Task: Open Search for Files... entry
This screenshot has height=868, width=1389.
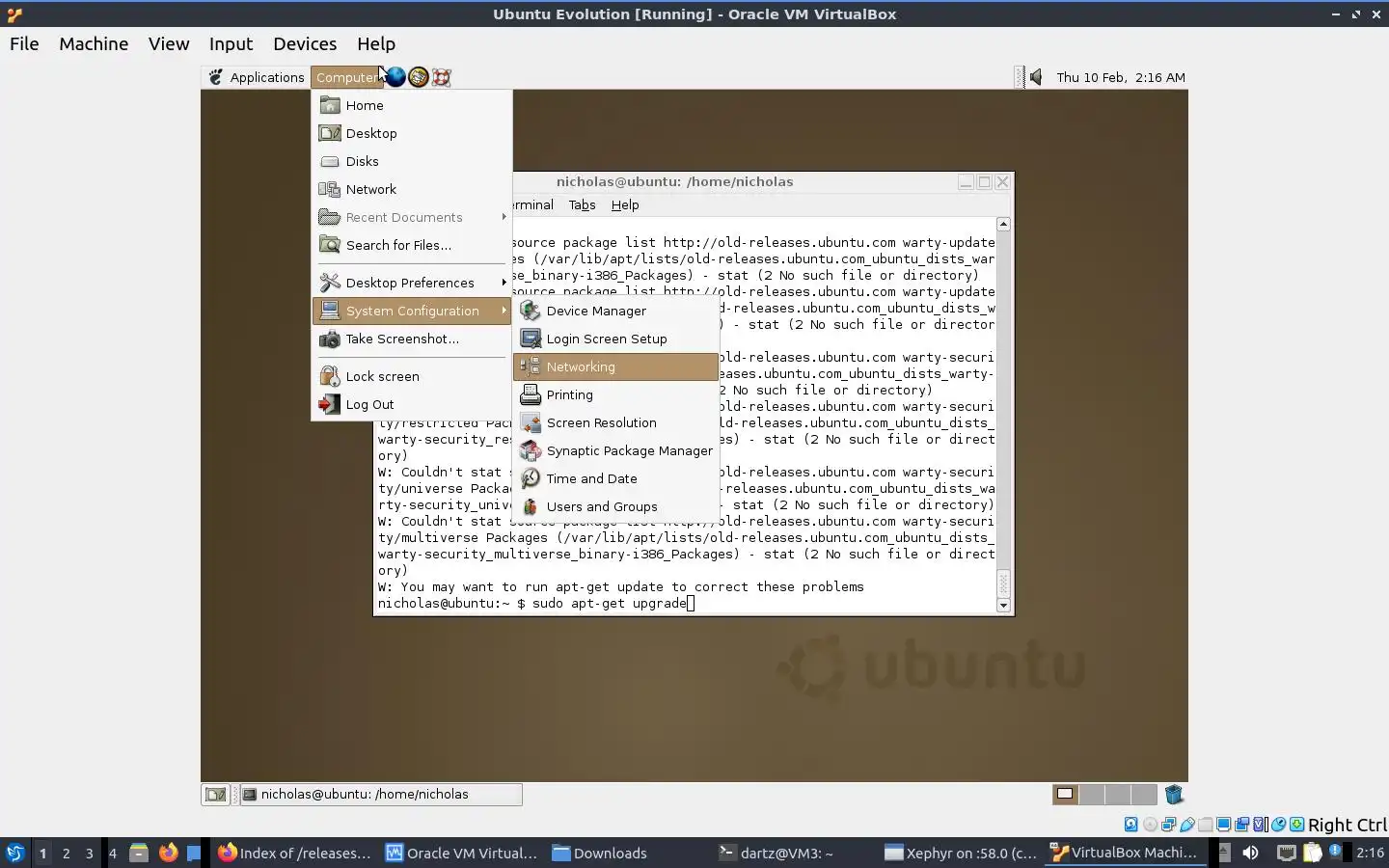Action: (x=412, y=245)
